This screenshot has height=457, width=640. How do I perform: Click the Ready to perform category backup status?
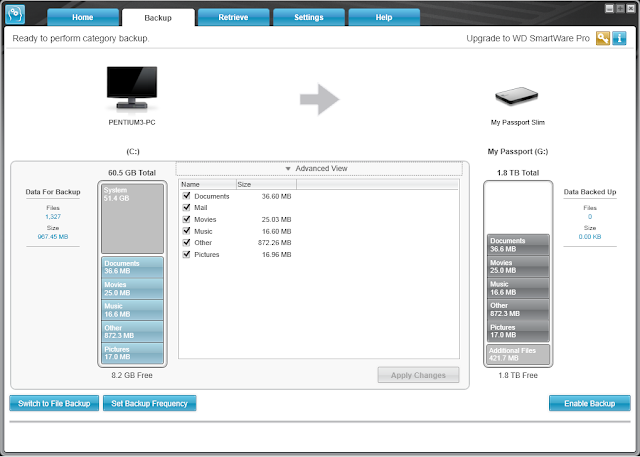[x=81, y=38]
